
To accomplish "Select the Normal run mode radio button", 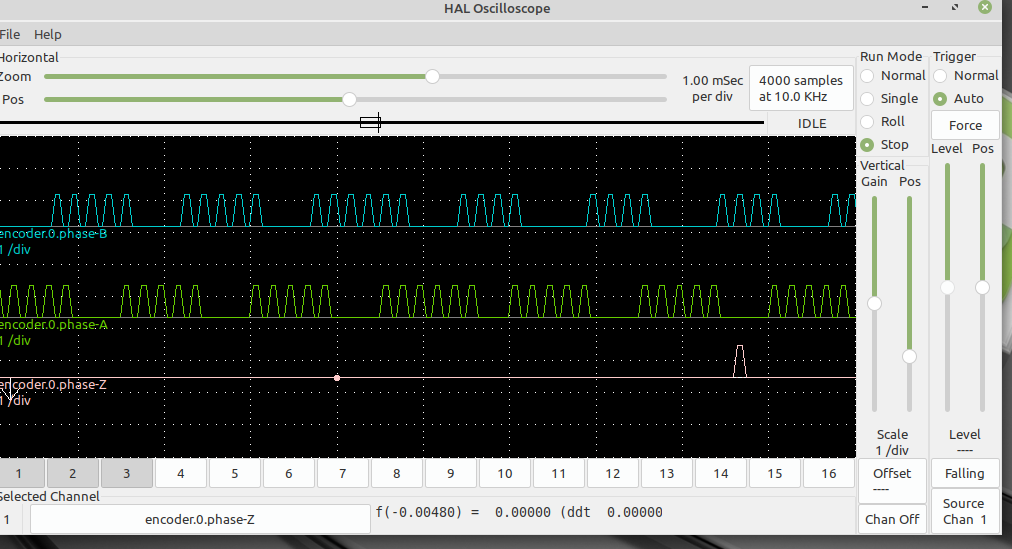I will [867, 76].
